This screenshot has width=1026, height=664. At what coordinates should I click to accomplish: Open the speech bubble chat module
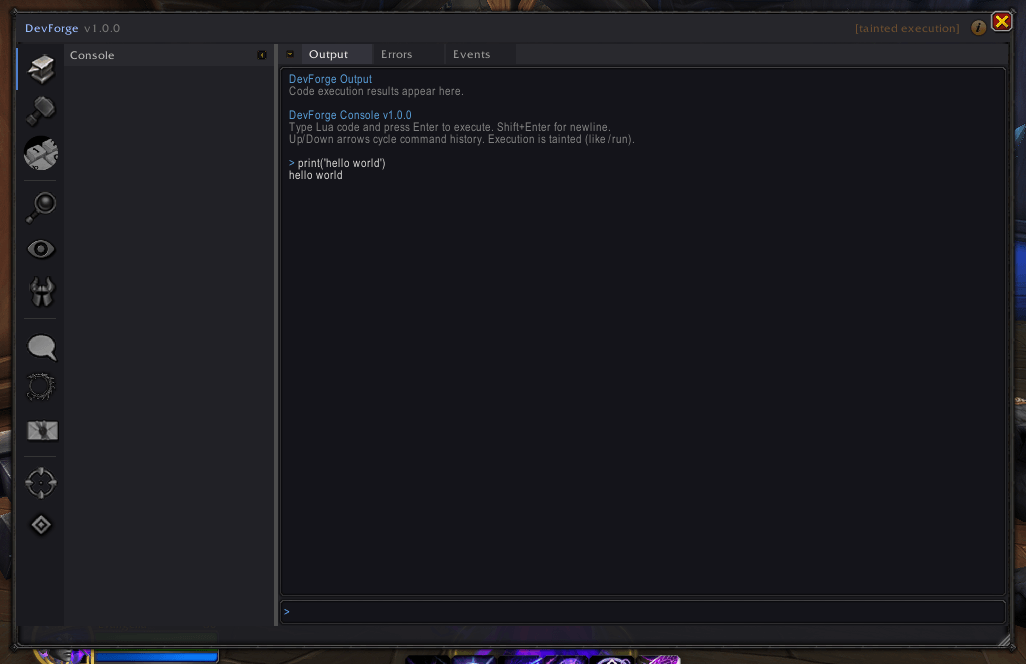41,346
